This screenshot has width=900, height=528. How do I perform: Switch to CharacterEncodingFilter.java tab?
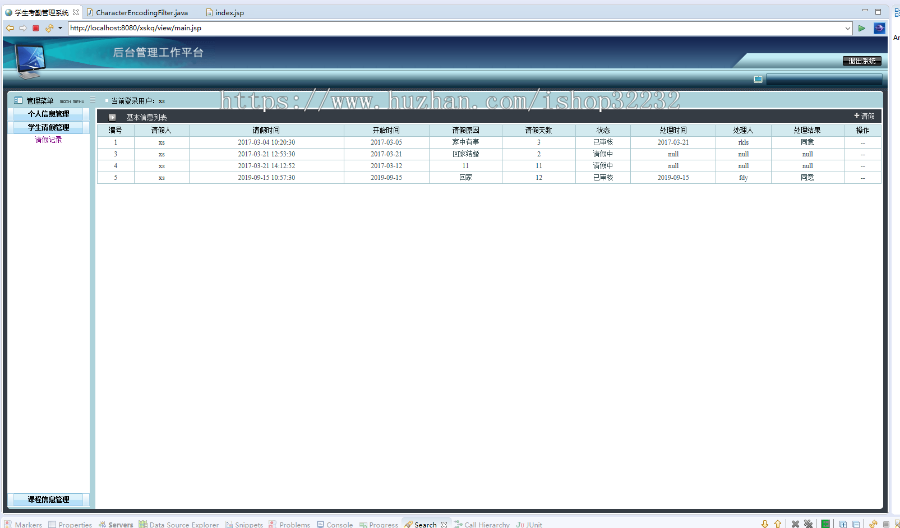point(138,12)
